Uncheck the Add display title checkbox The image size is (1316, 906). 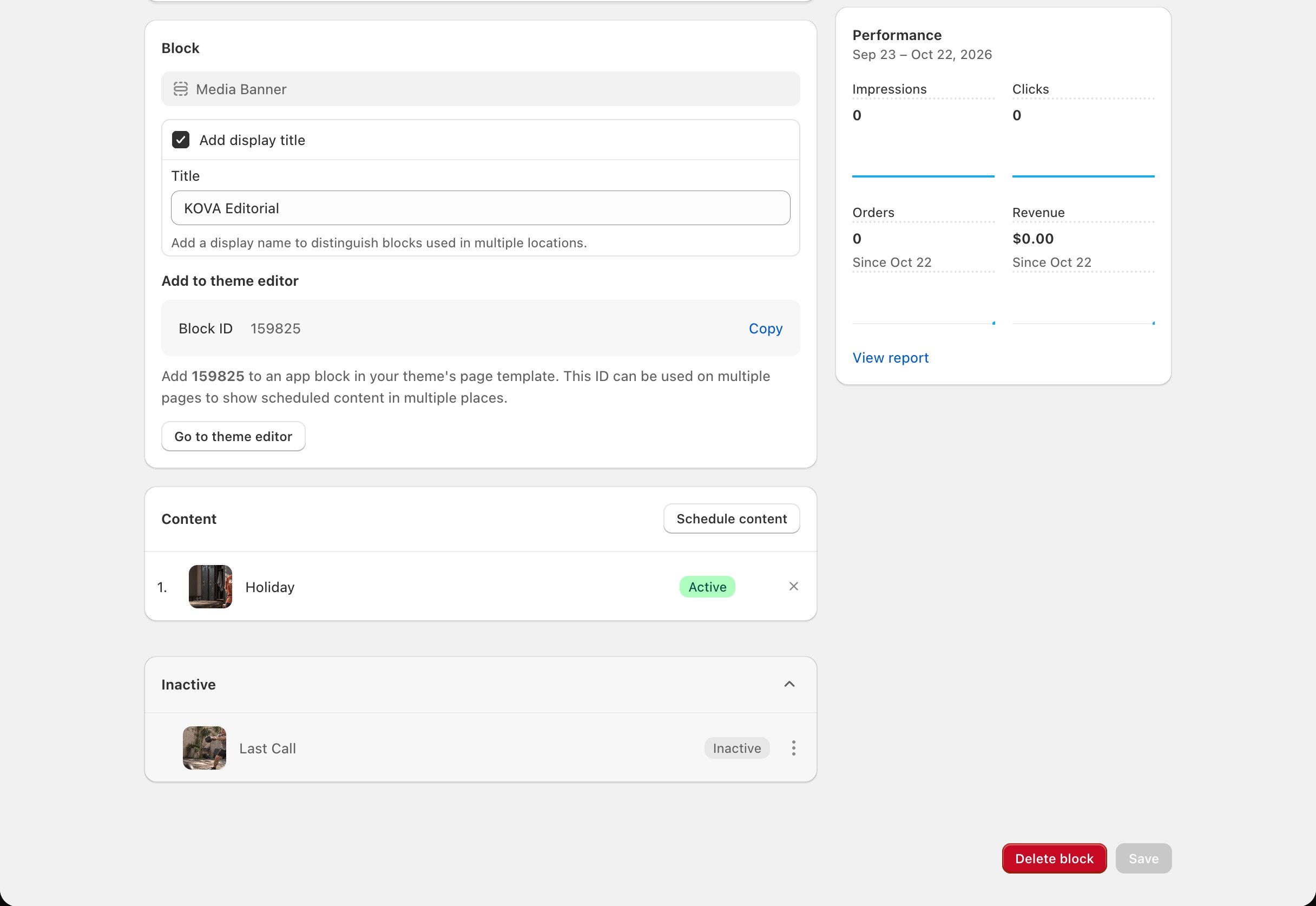(x=180, y=140)
